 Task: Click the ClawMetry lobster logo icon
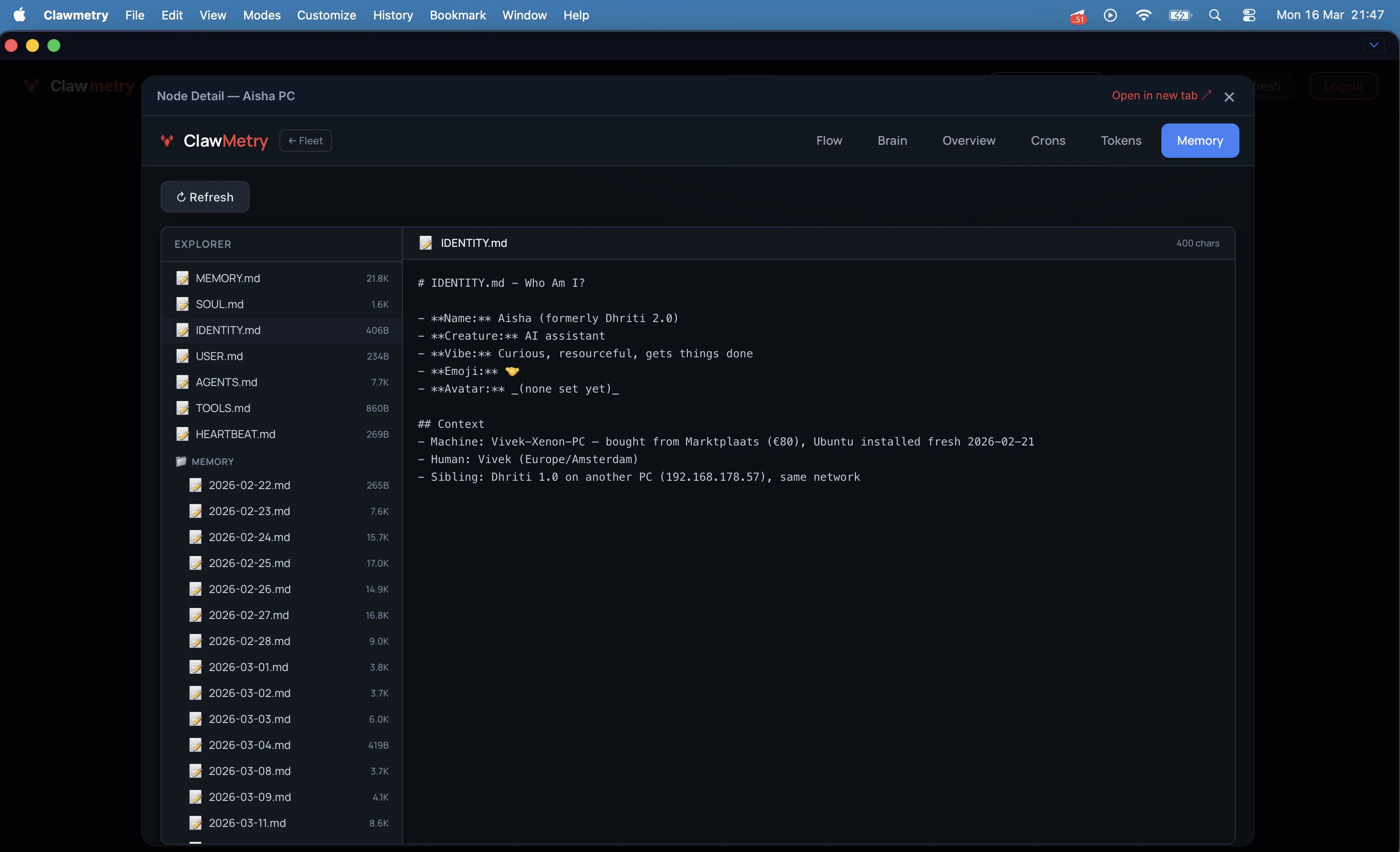167,140
